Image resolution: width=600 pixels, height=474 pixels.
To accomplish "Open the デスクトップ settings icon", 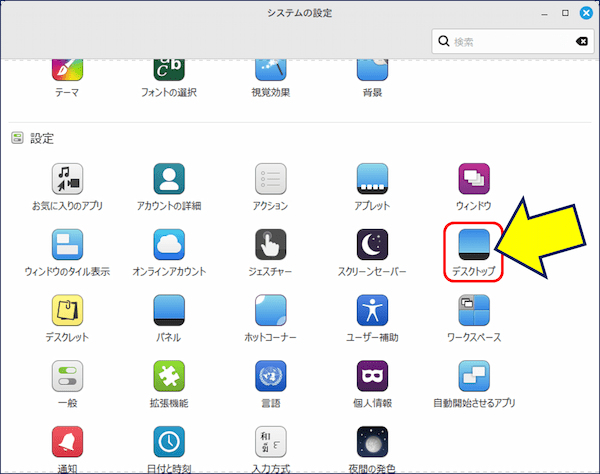I will pos(473,245).
